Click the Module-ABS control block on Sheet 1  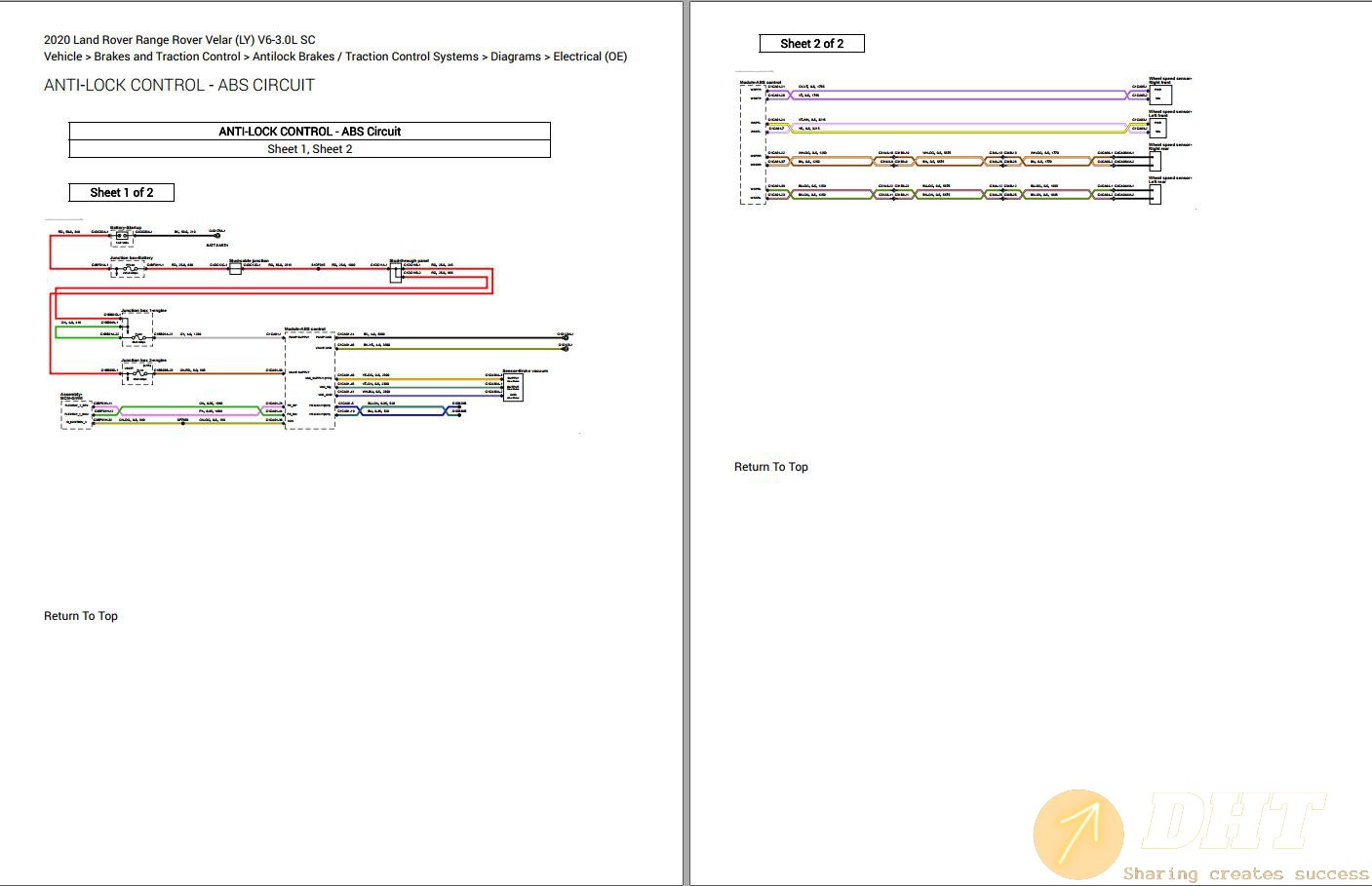pos(310,380)
